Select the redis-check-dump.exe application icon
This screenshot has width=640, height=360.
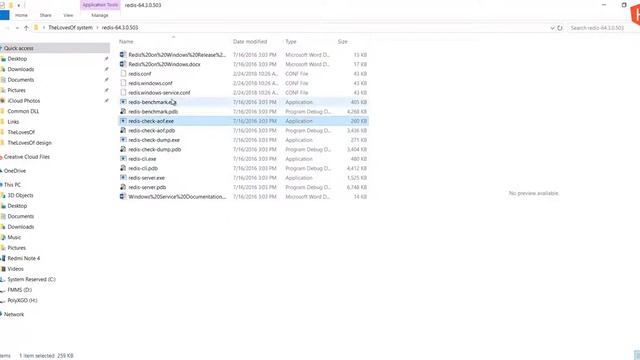pyautogui.click(x=123, y=140)
